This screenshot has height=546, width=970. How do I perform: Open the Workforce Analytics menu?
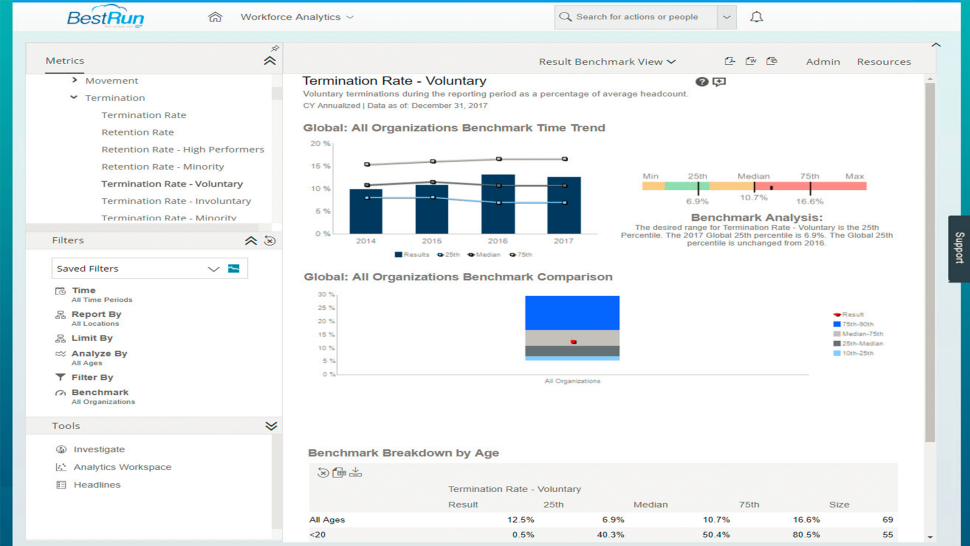pyautogui.click(x=297, y=17)
